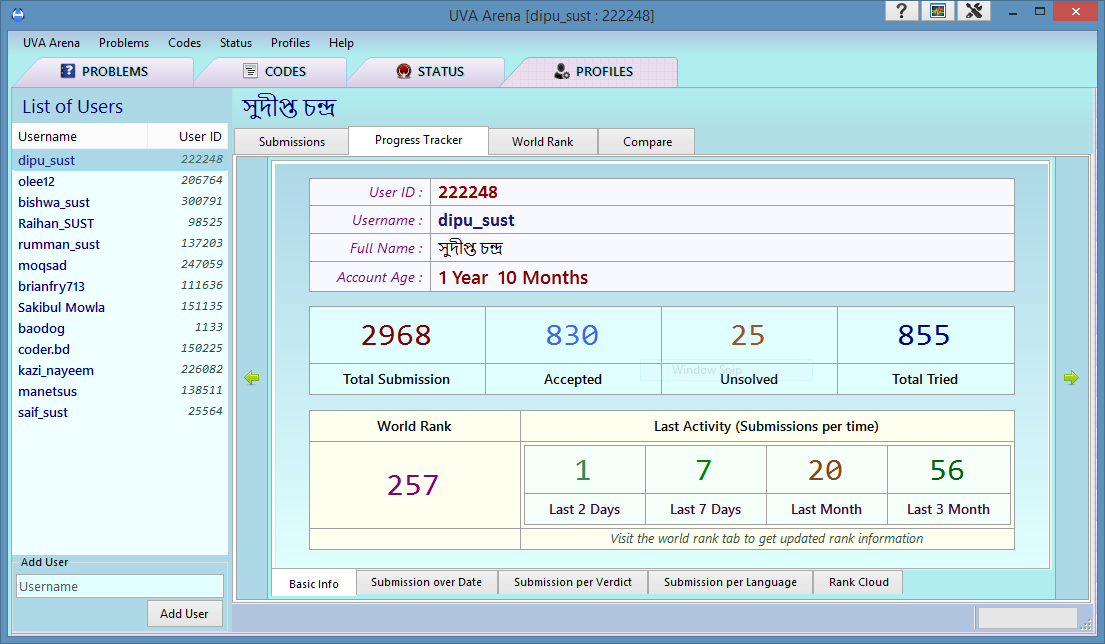Open the Profiles menu

[x=290, y=43]
